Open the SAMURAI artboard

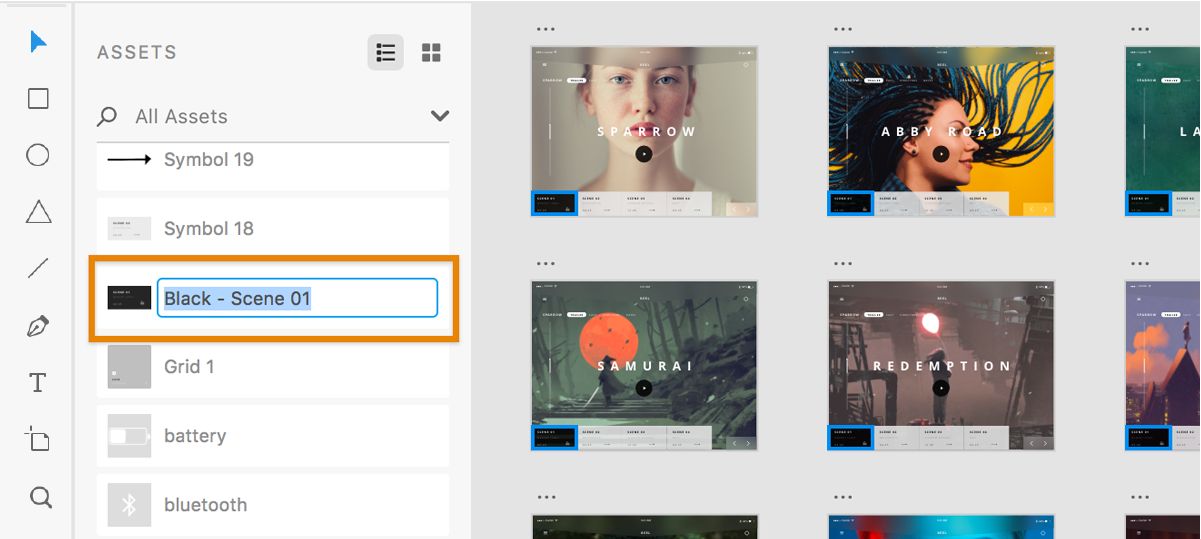[644, 365]
